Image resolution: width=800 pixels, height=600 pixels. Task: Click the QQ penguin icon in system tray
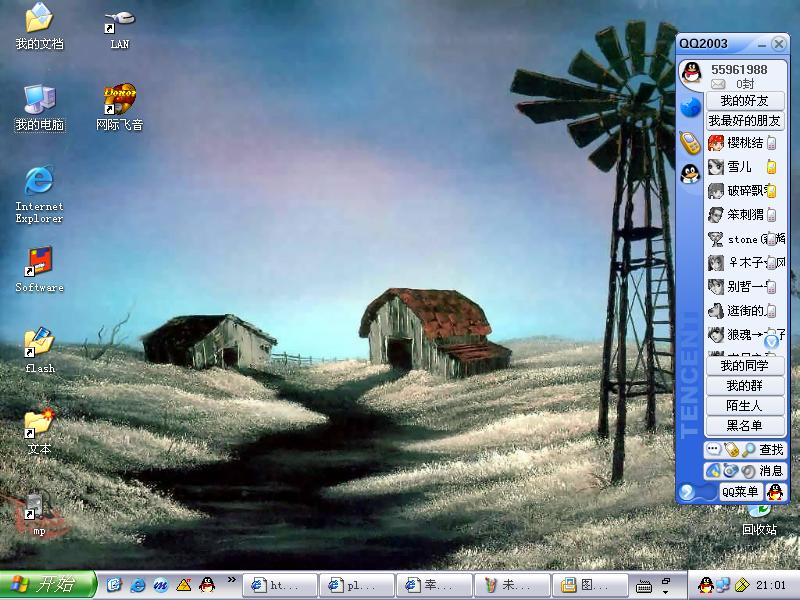coord(706,585)
